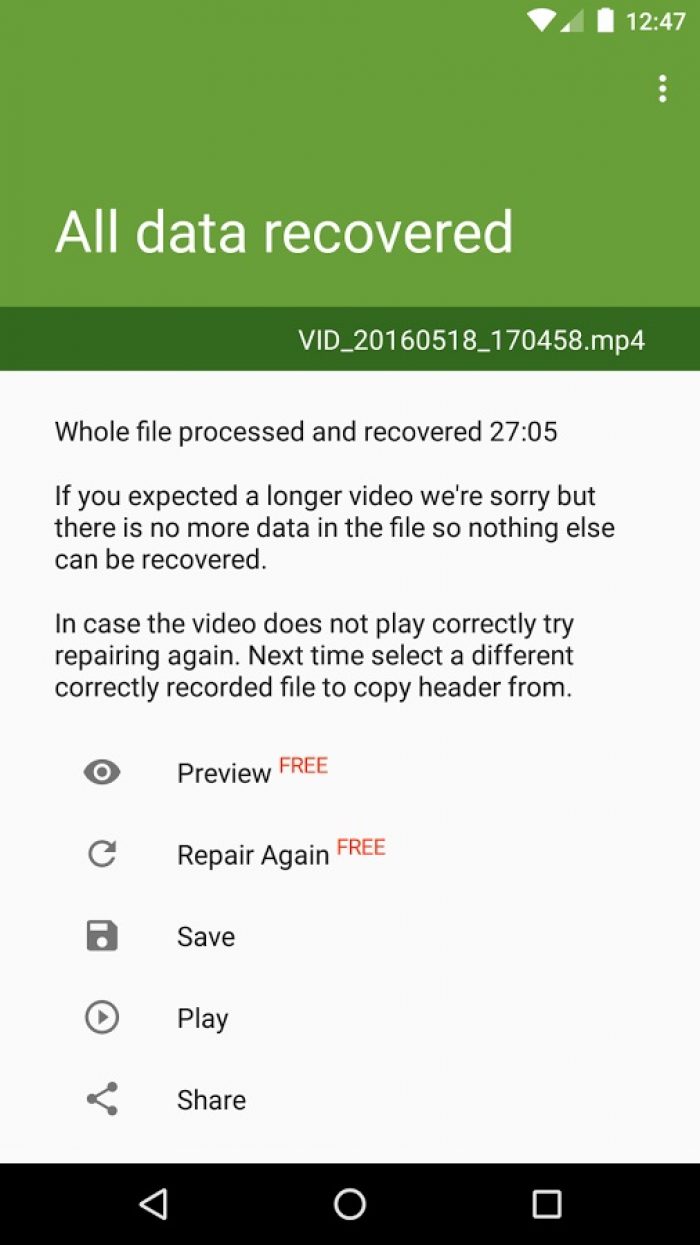Viewport: 700px width, 1245px height.
Task: Tap the red FREE badge beside Preview
Action: coord(303,766)
